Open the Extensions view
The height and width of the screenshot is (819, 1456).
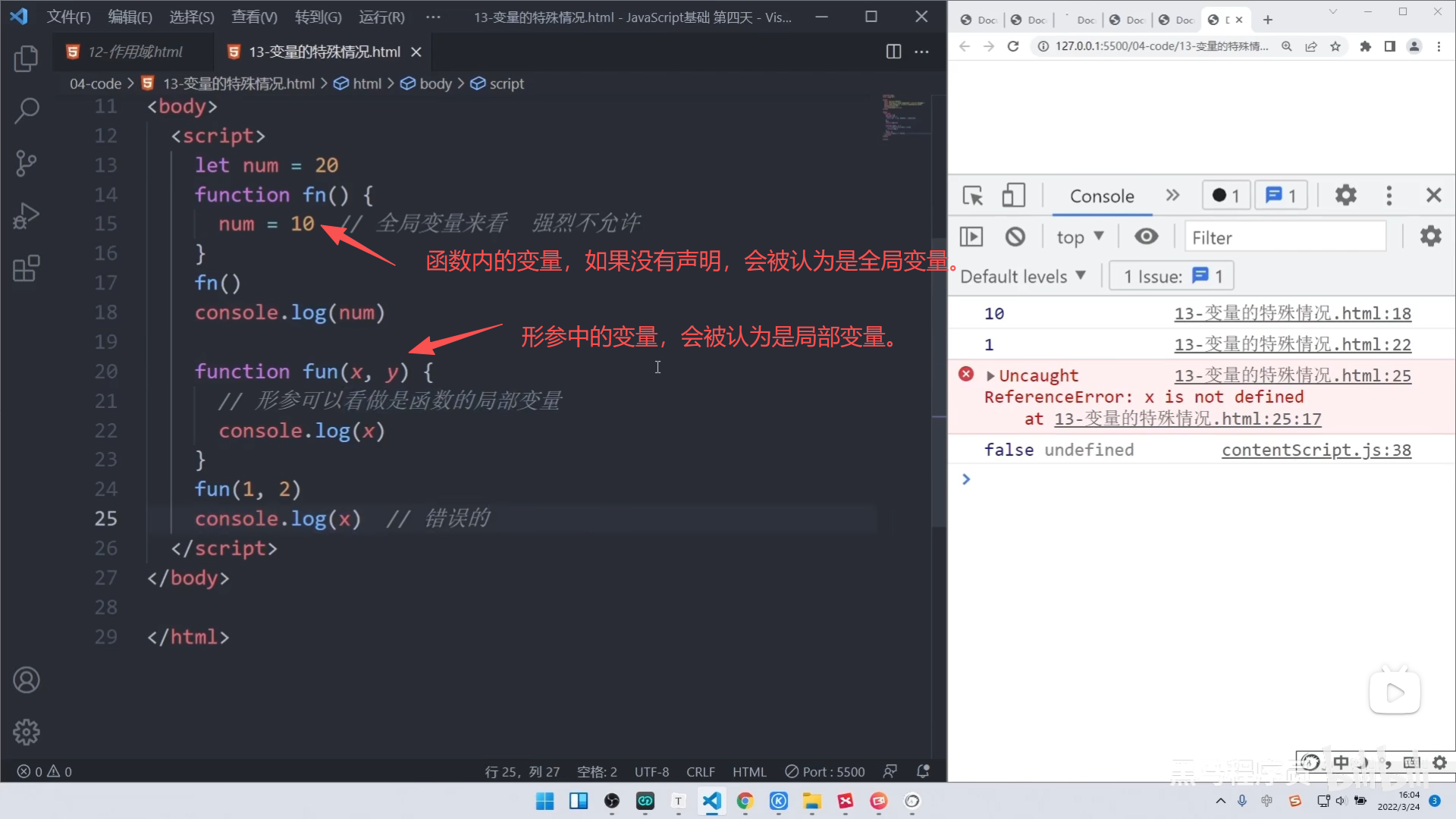pyautogui.click(x=27, y=268)
